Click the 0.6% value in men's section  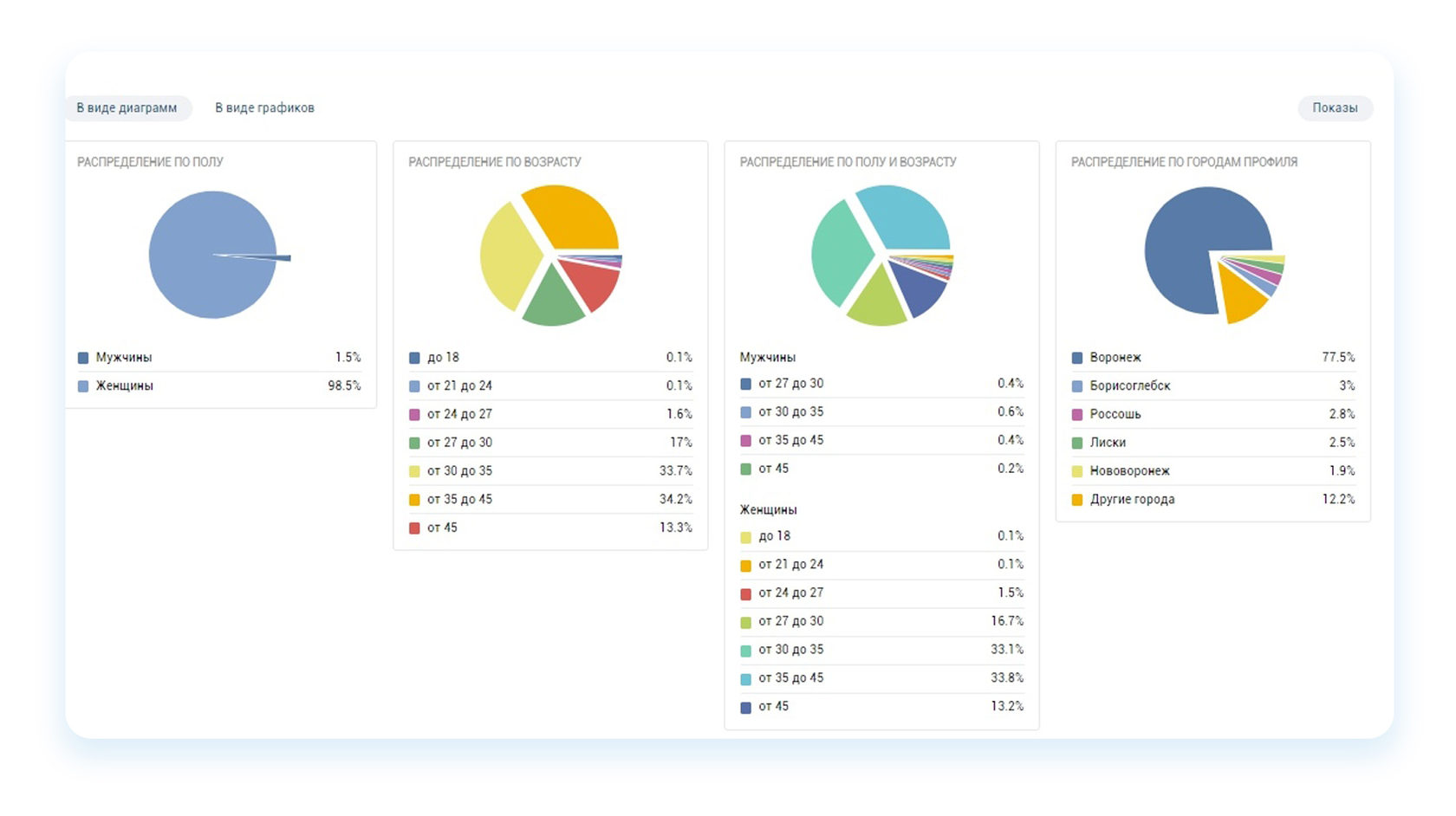click(1011, 412)
